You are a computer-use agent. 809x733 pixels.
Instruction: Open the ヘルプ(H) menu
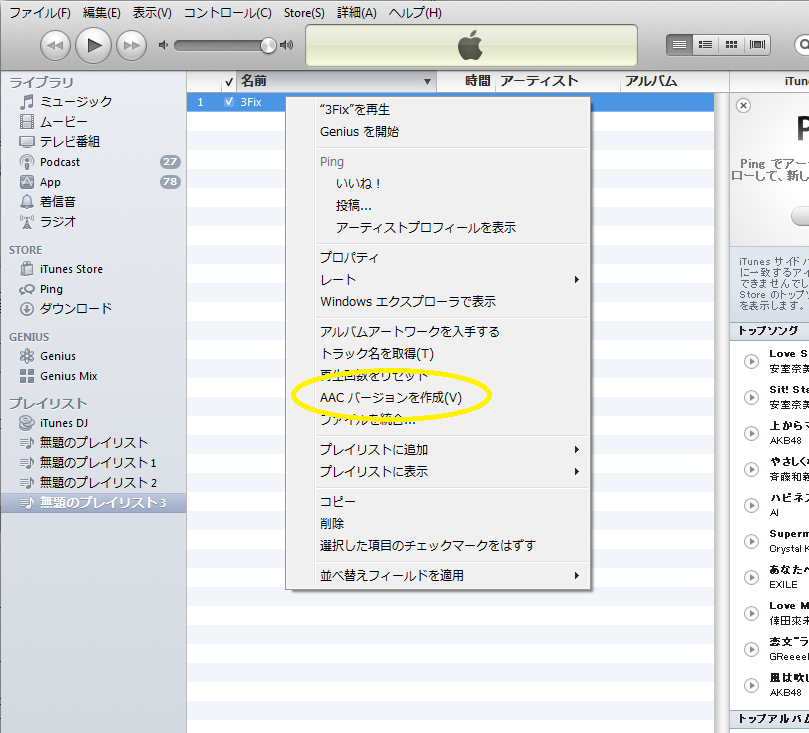pyautogui.click(x=415, y=13)
